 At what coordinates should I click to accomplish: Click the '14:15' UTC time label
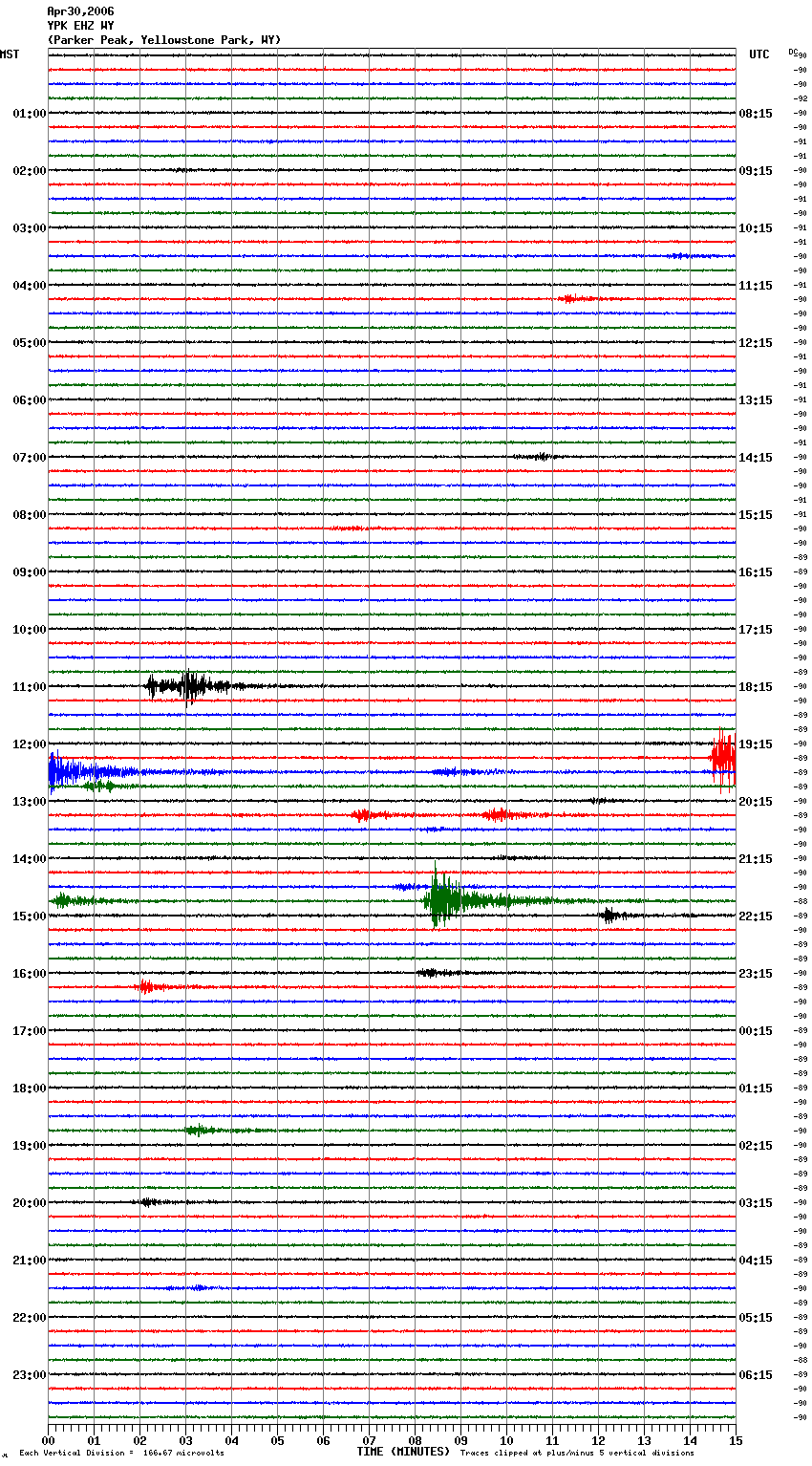point(756,458)
